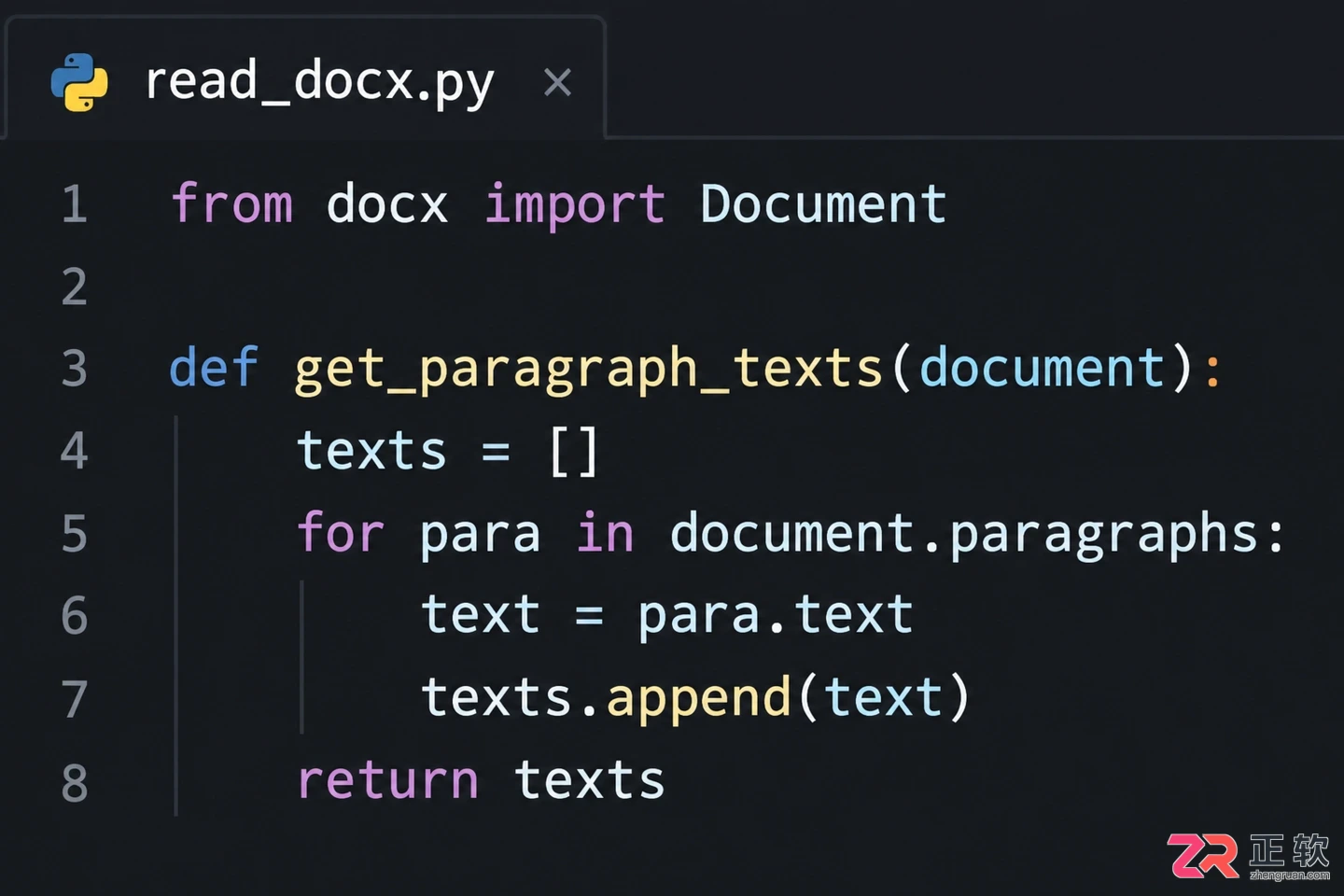Click the 'docx' module name on line 1
The height and width of the screenshot is (896, 1344).
(x=387, y=203)
